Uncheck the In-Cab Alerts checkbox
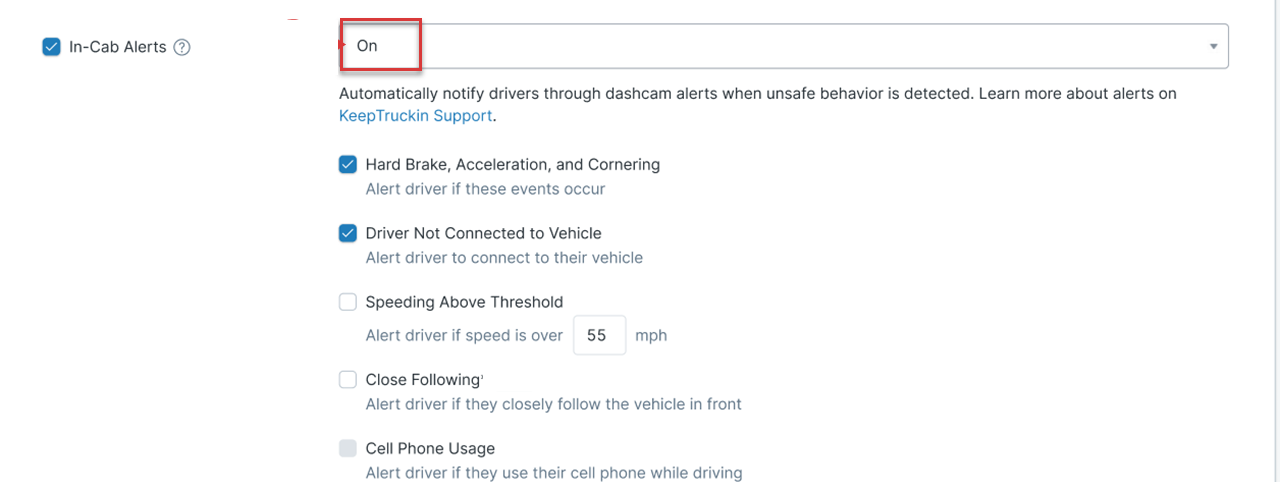Screen dimensions: 1280x482 [51, 47]
